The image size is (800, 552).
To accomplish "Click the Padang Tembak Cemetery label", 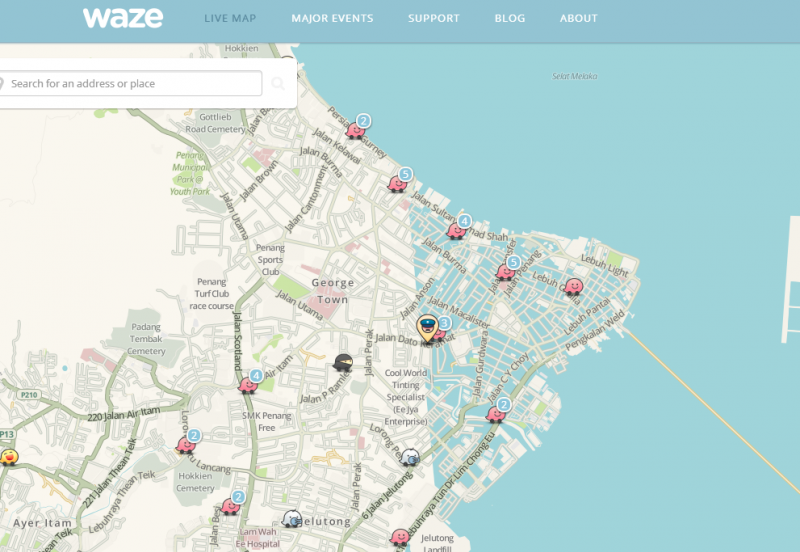I will [146, 339].
